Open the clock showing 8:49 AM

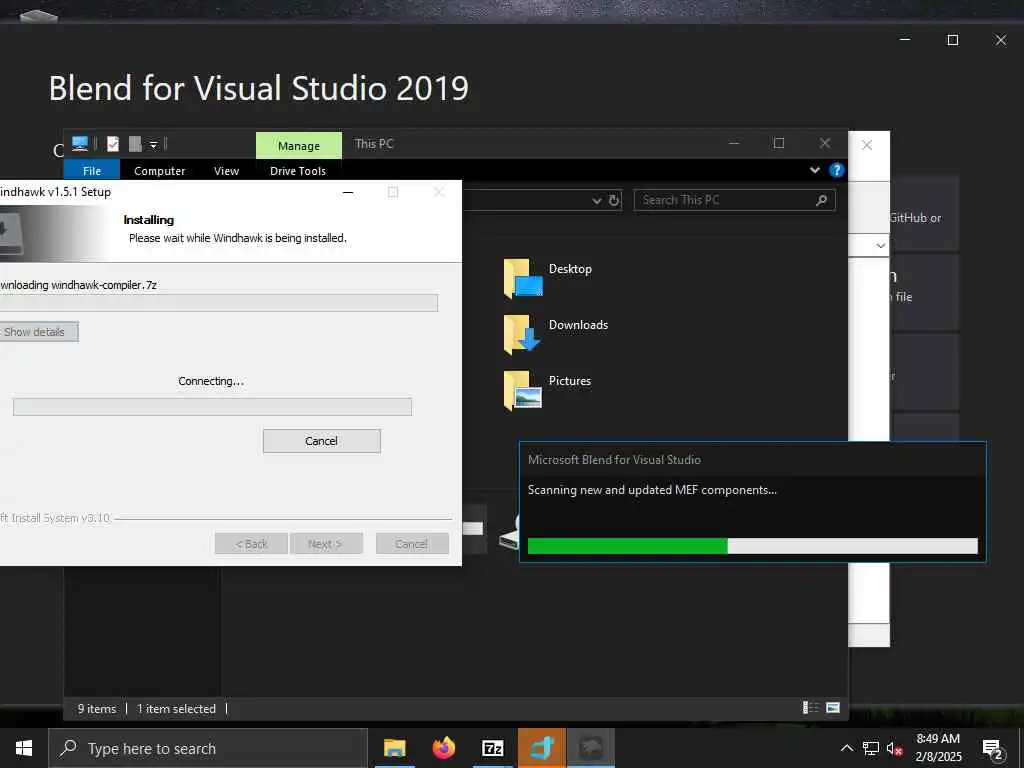pyautogui.click(x=938, y=748)
